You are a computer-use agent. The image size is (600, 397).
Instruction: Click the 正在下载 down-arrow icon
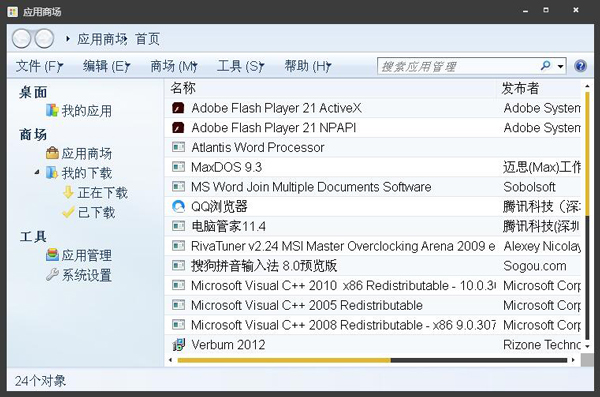tap(68, 192)
